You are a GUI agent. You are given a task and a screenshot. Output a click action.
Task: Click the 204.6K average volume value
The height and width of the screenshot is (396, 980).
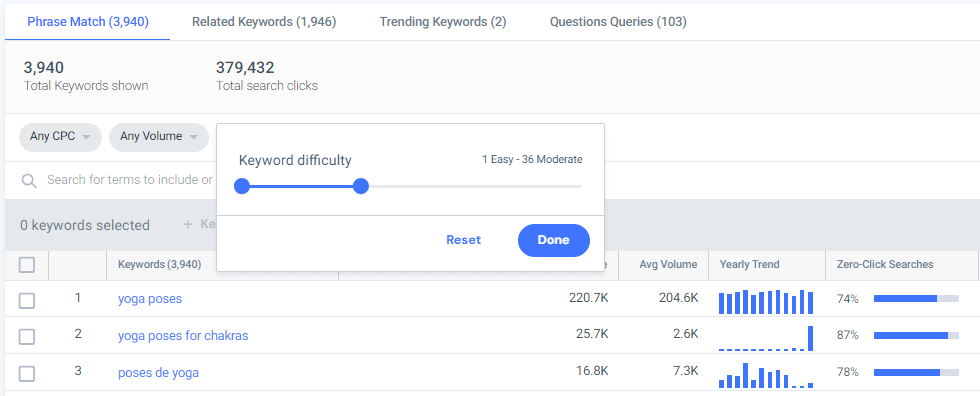click(679, 299)
